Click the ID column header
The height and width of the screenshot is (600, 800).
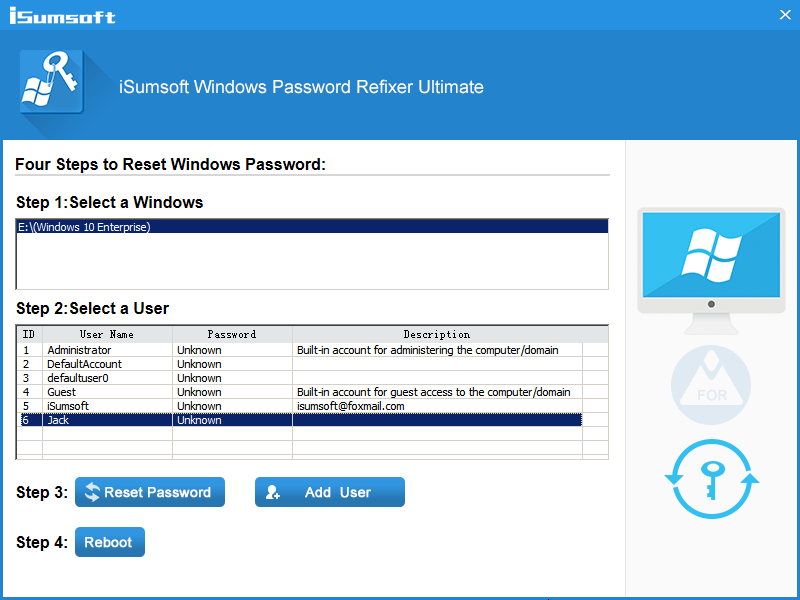[x=30, y=334]
